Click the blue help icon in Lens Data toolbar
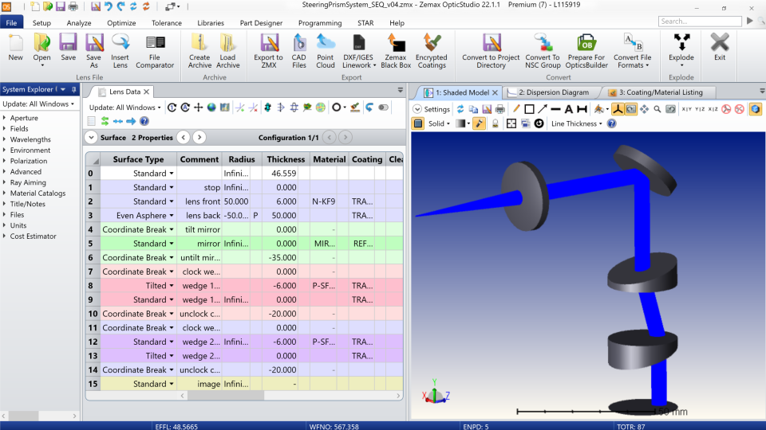 click(144, 121)
